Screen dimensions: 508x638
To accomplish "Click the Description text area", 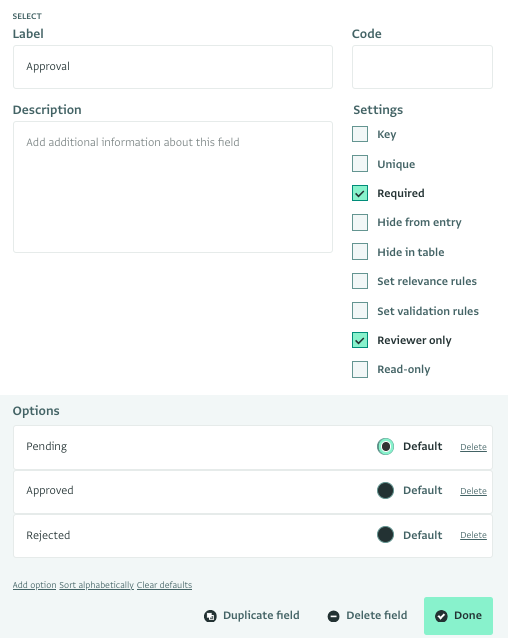I will coord(173,187).
